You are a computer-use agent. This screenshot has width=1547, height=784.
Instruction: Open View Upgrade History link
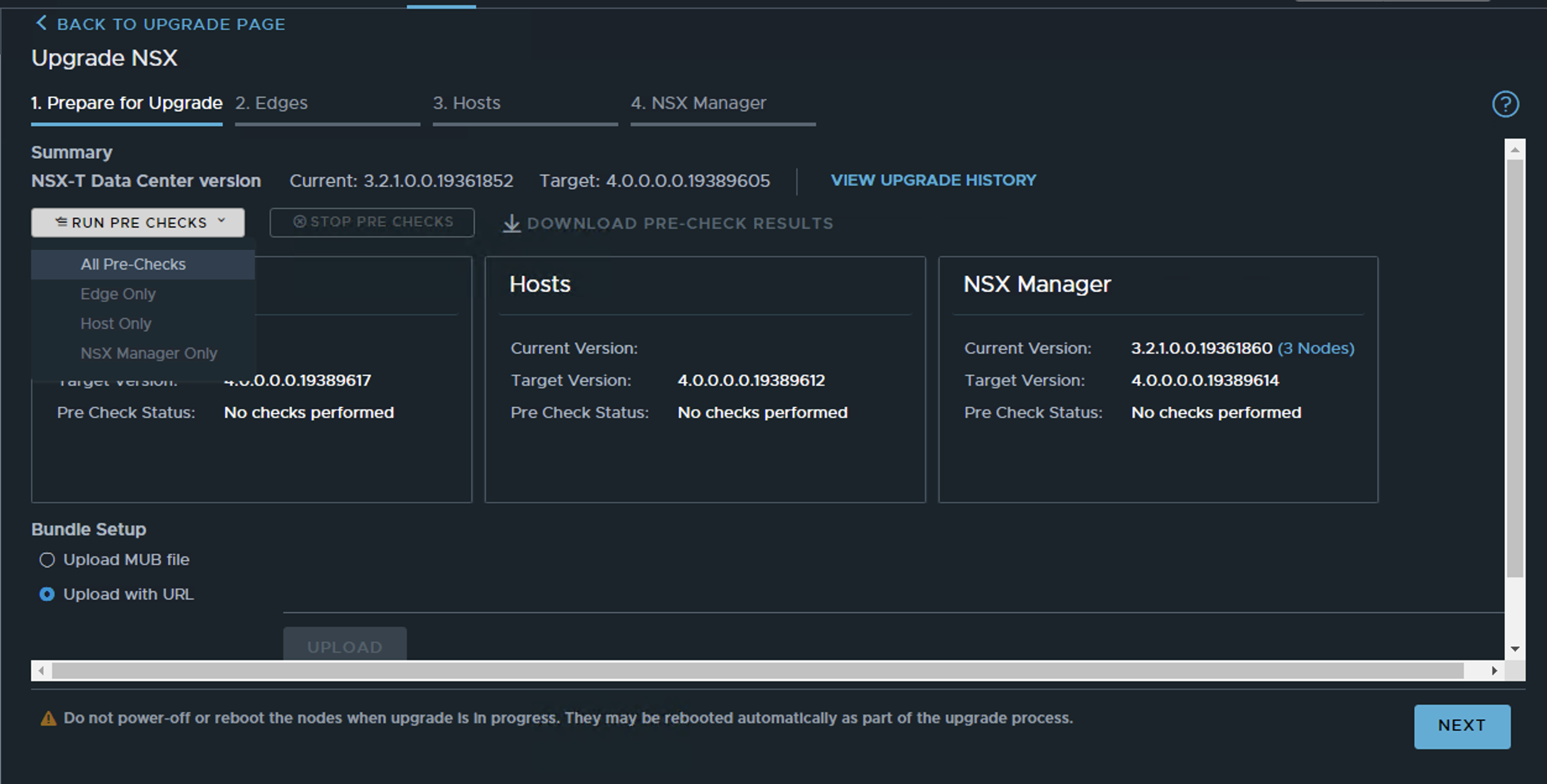coord(932,181)
